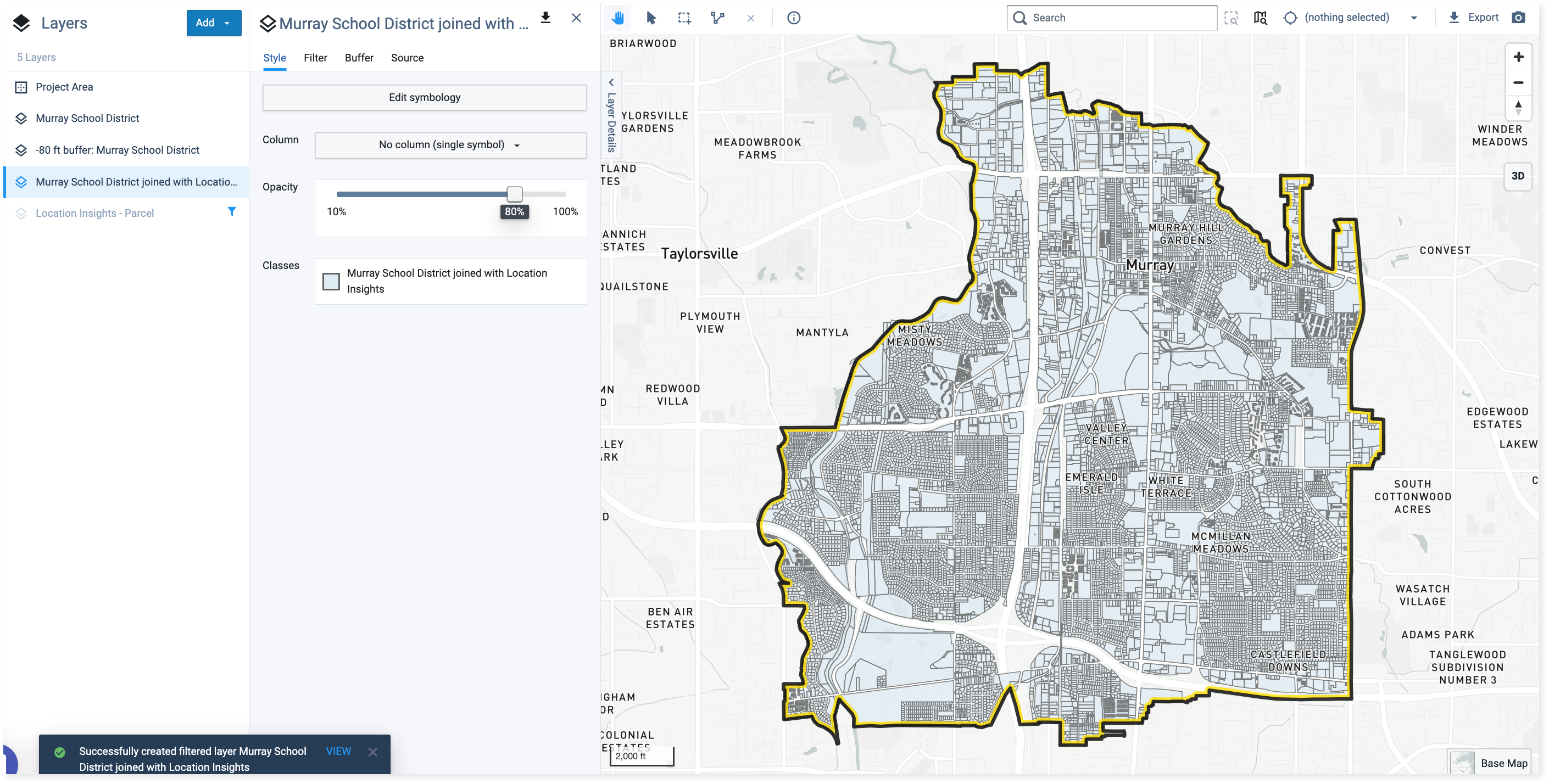Click the Layer Details collapse arrow
1549x784 pixels.
click(611, 81)
